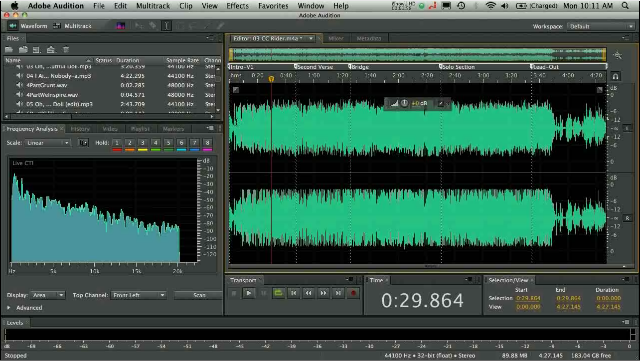Insert file into multitrack icon
Screen dimensions: 640x361
(x=51, y=50)
